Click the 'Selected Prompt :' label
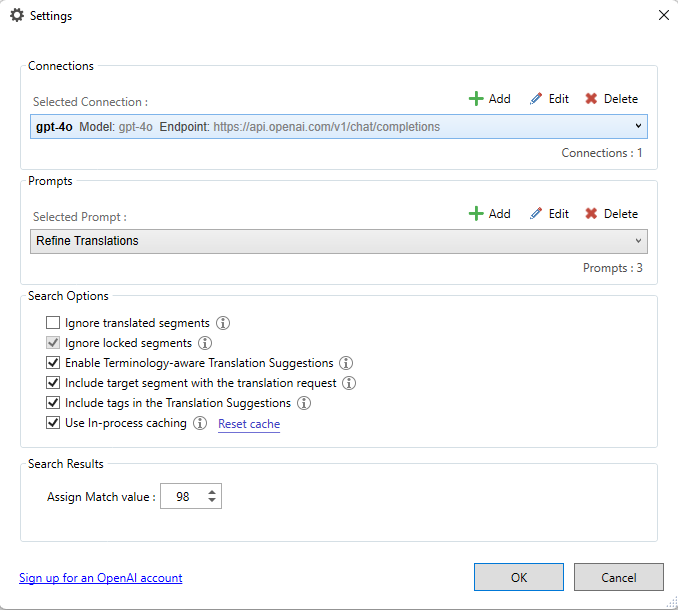This screenshot has width=678, height=610. point(80,217)
